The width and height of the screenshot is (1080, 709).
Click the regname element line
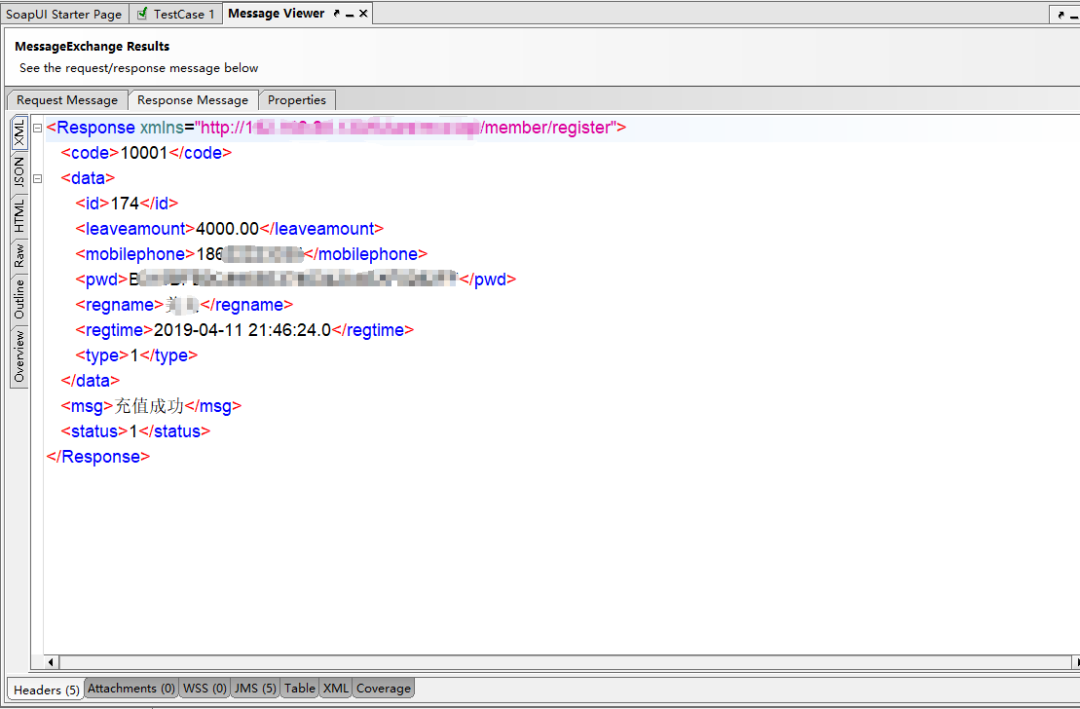[184, 305]
